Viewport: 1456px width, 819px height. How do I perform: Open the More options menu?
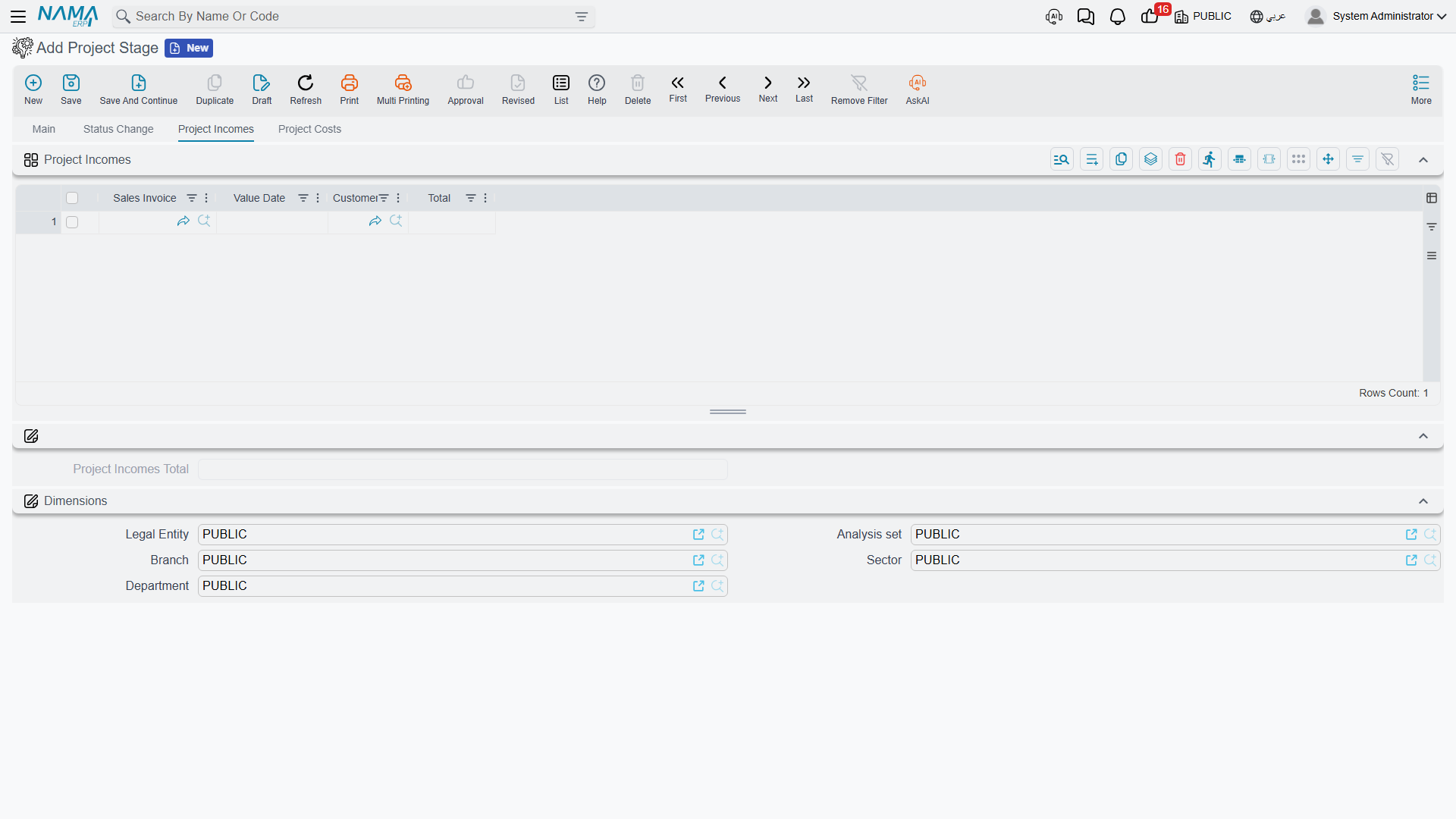point(1421,89)
